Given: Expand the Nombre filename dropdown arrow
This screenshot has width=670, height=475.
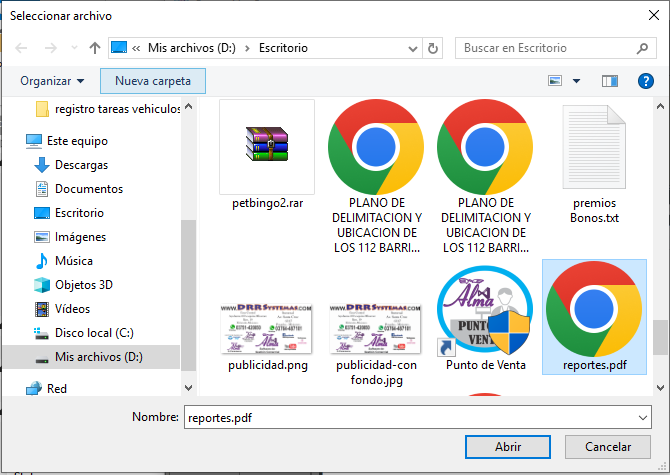Looking at the screenshot, I should (641, 416).
